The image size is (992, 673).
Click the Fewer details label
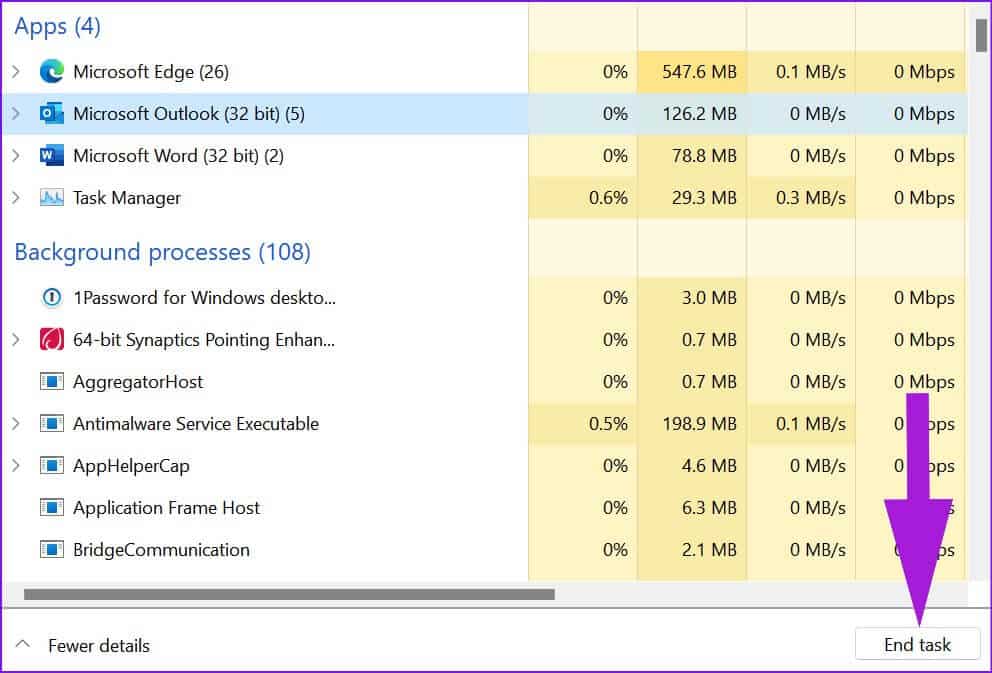(x=99, y=646)
